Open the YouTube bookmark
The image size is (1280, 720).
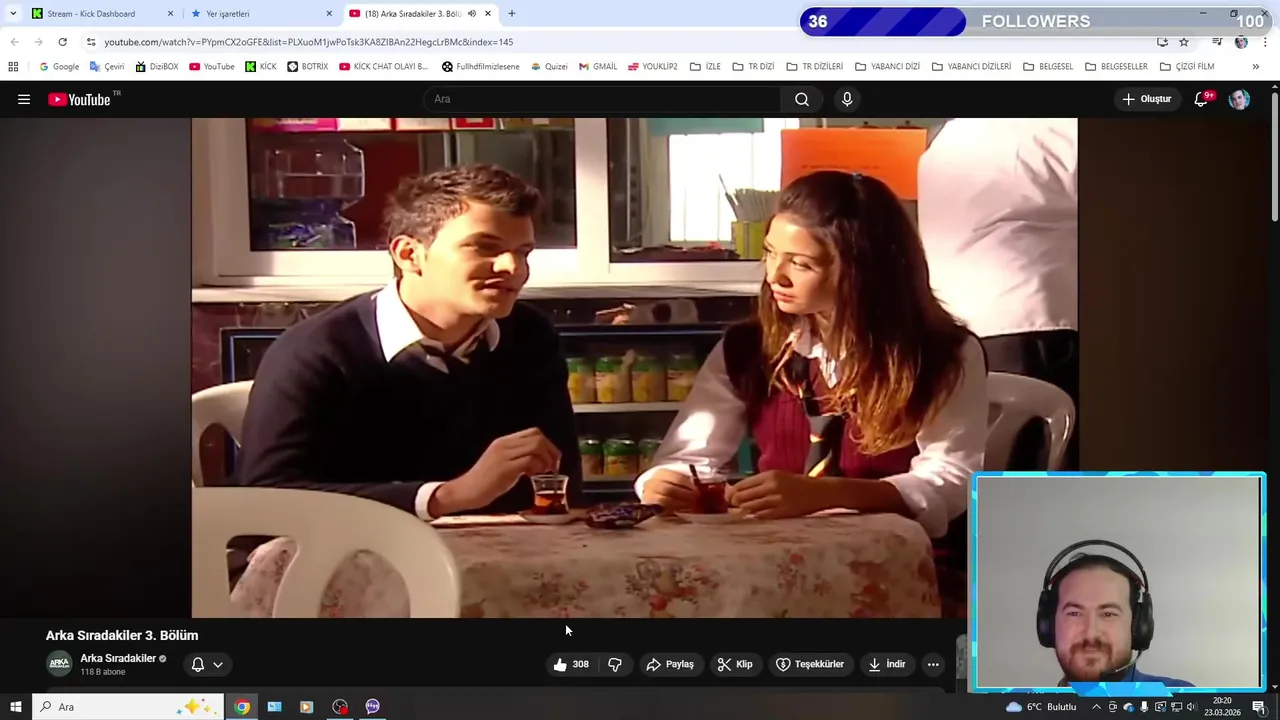click(212, 67)
